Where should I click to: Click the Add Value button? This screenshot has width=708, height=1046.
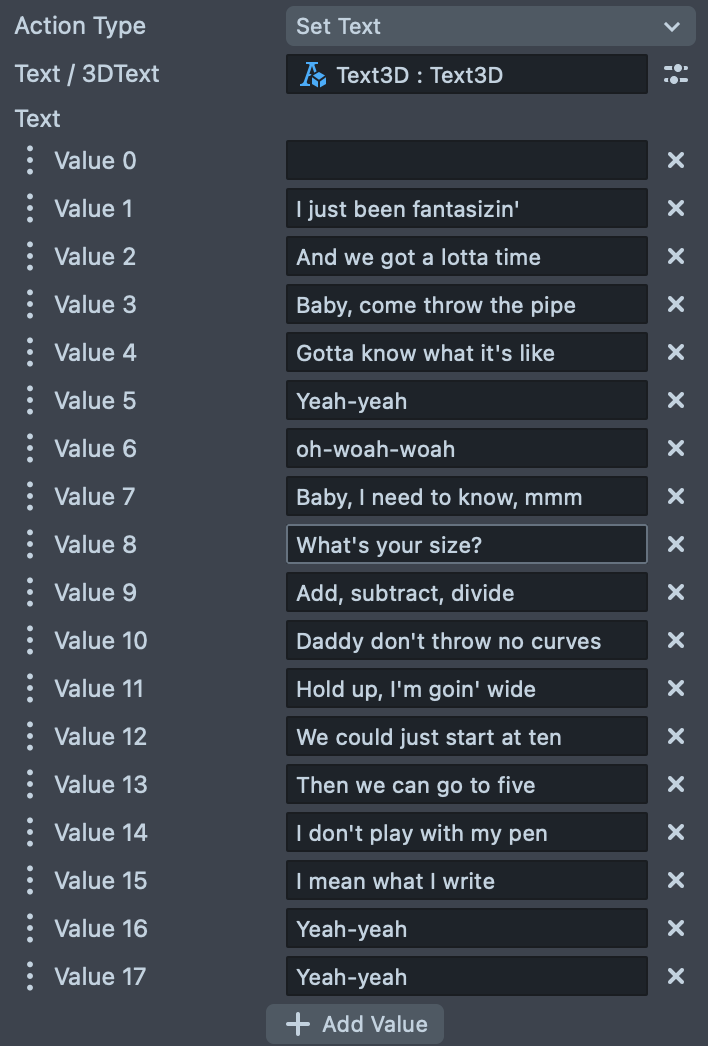click(355, 1024)
